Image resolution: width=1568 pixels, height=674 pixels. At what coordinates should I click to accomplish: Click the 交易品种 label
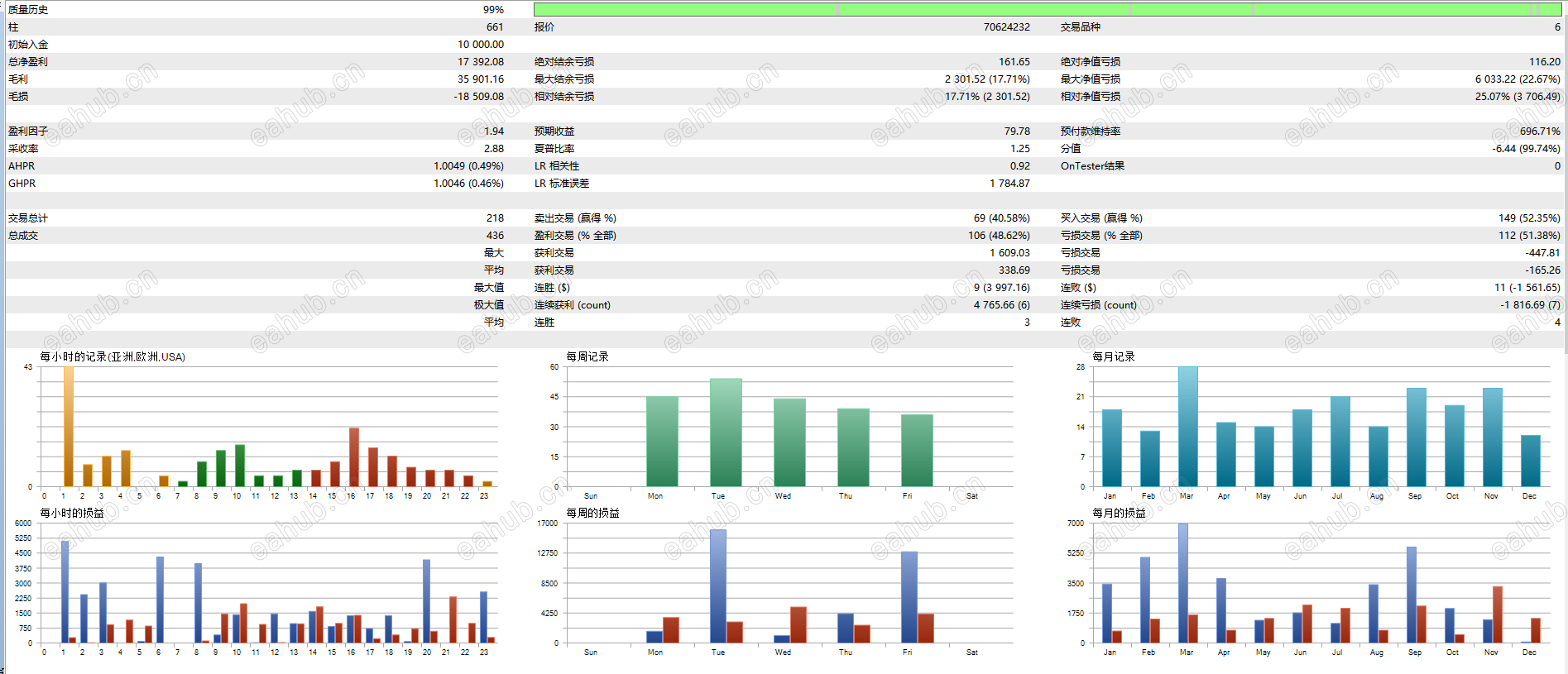[x=1081, y=27]
